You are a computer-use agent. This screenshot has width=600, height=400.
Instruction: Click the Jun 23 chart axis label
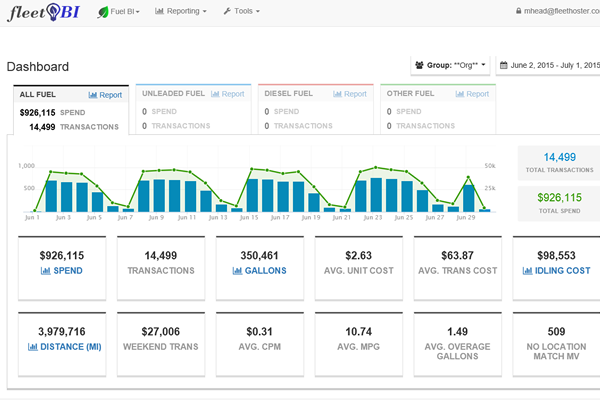373,217
